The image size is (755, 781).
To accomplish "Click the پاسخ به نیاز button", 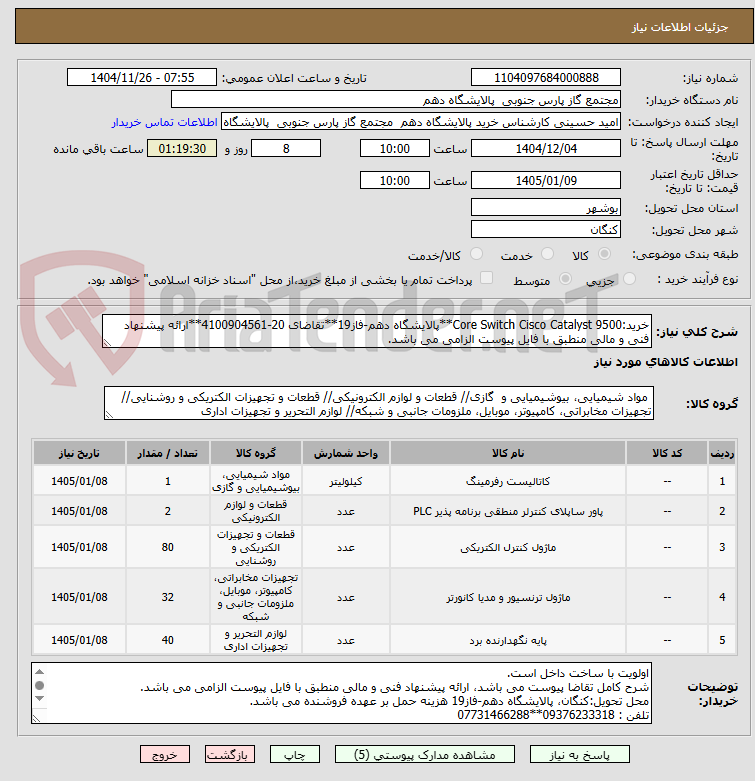I will coord(580,754).
